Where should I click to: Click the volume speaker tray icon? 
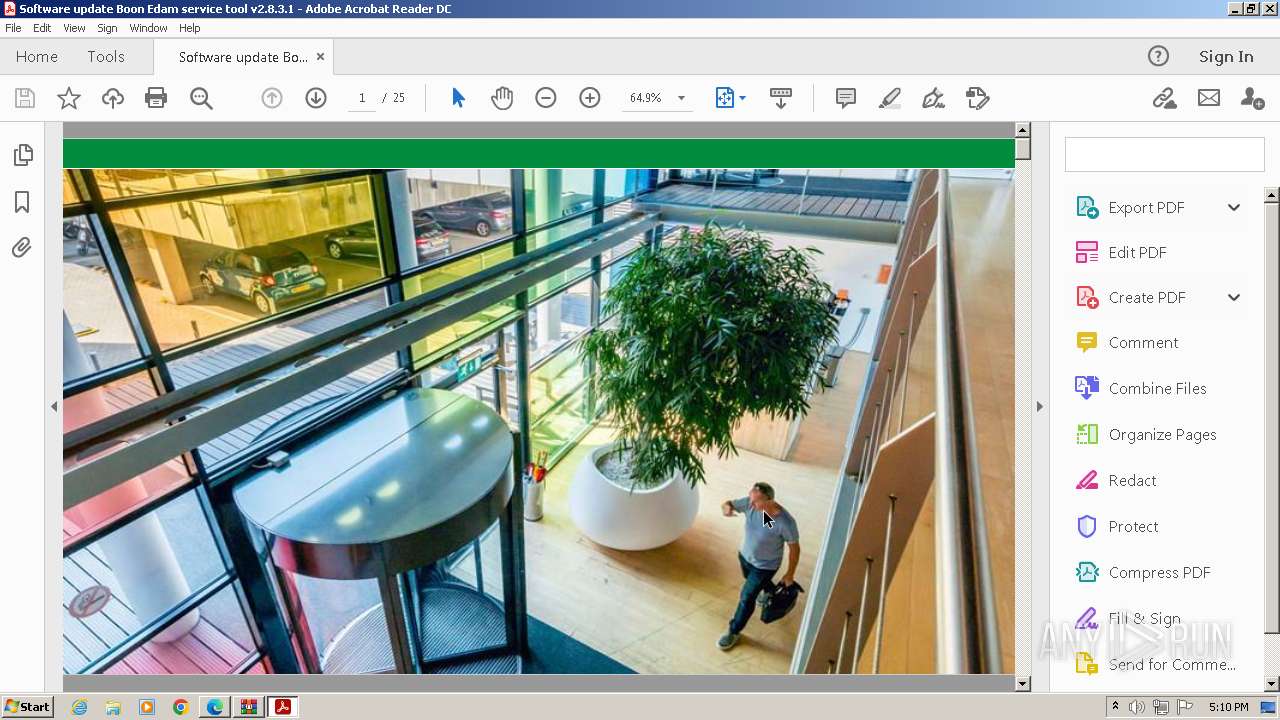[1137, 707]
